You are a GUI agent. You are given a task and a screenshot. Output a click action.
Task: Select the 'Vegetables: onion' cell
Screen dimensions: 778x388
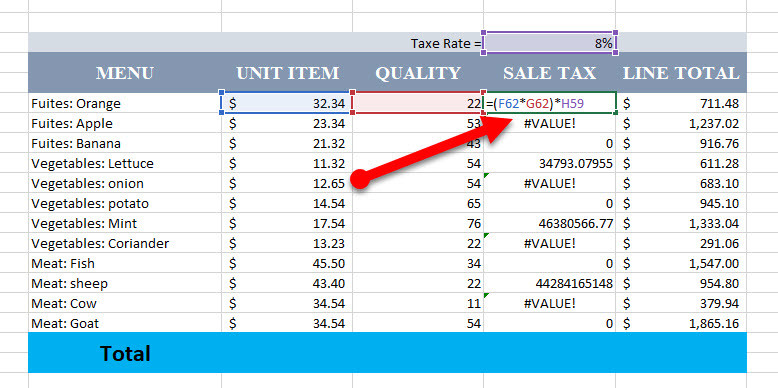(x=125, y=183)
